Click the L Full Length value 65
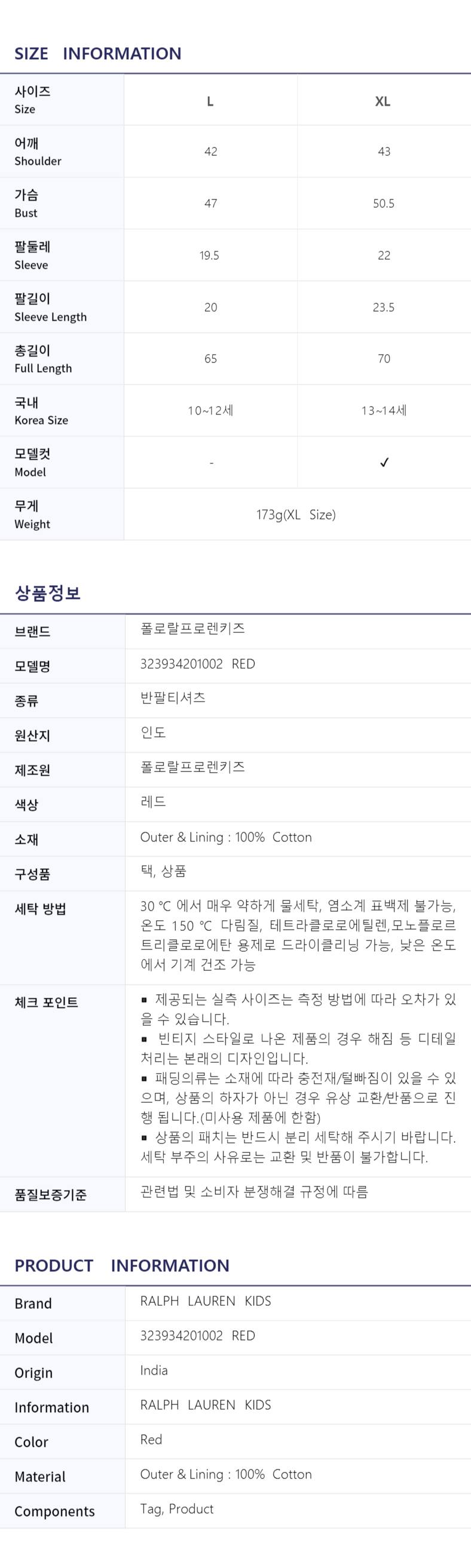The width and height of the screenshot is (471, 1568). pos(211,358)
